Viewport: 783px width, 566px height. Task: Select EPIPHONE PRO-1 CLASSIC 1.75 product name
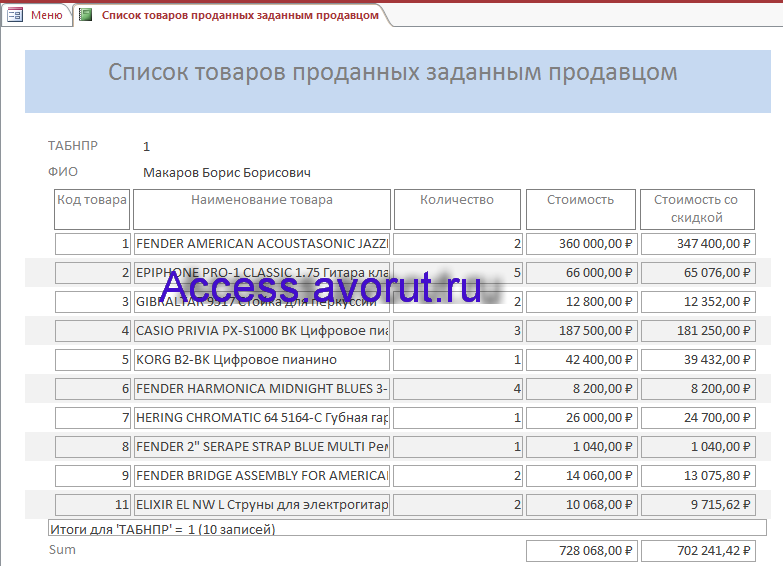[262, 273]
